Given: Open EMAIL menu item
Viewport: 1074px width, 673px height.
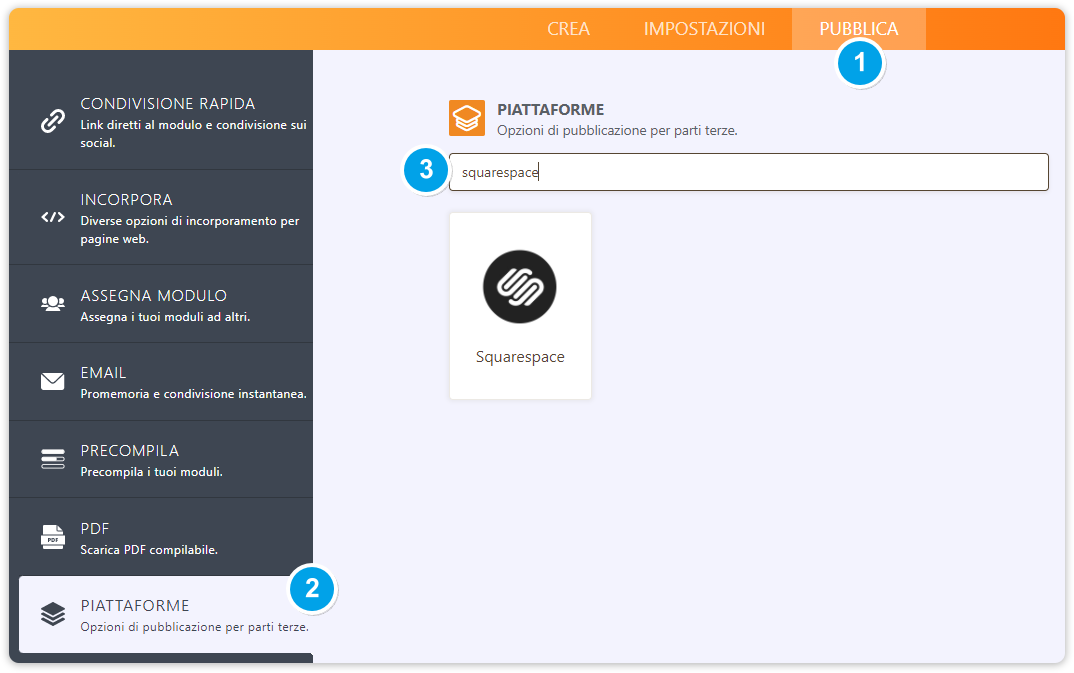Looking at the screenshot, I should 161,382.
